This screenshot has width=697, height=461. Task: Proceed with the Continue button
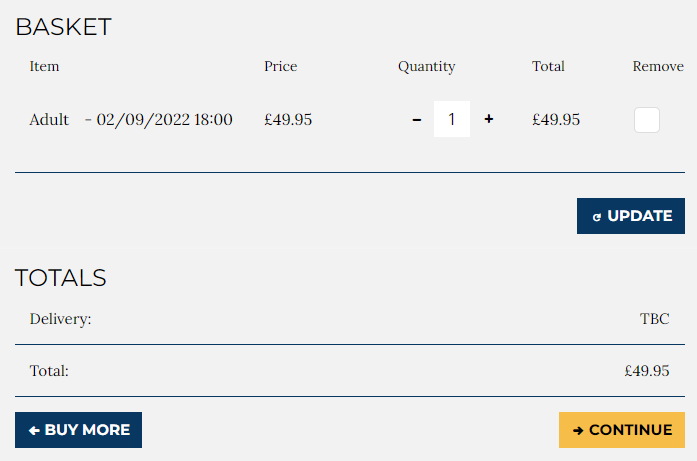click(x=621, y=430)
